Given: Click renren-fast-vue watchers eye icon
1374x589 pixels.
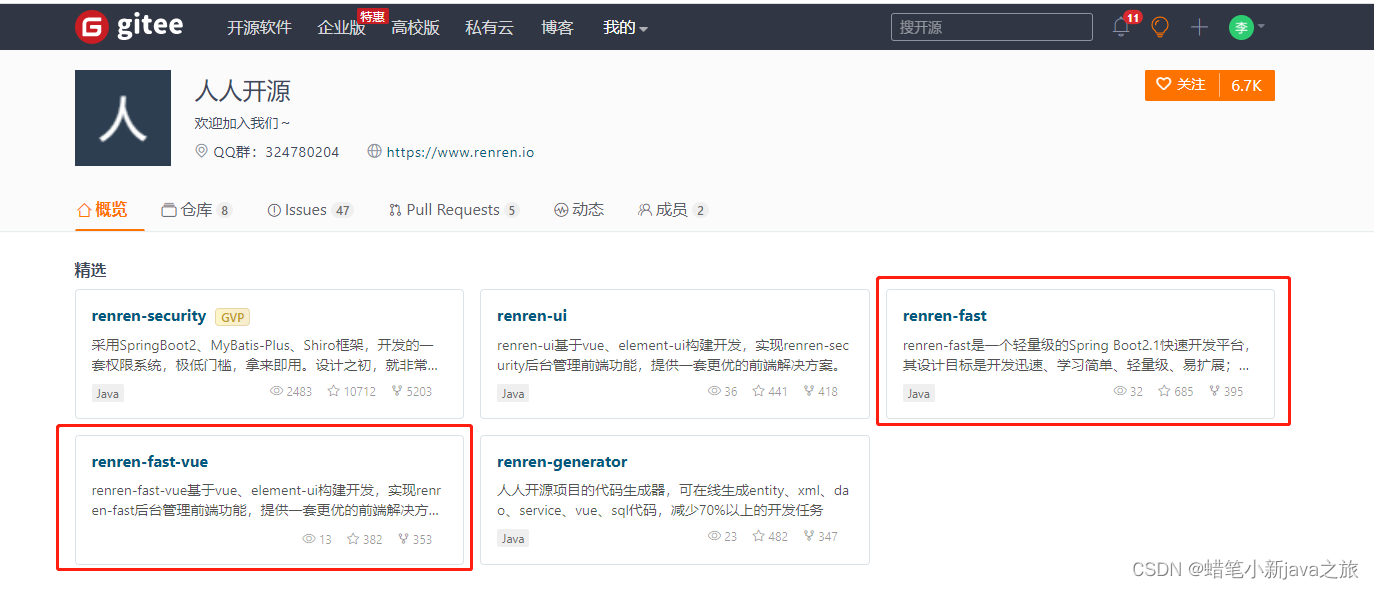Looking at the screenshot, I should tap(309, 538).
